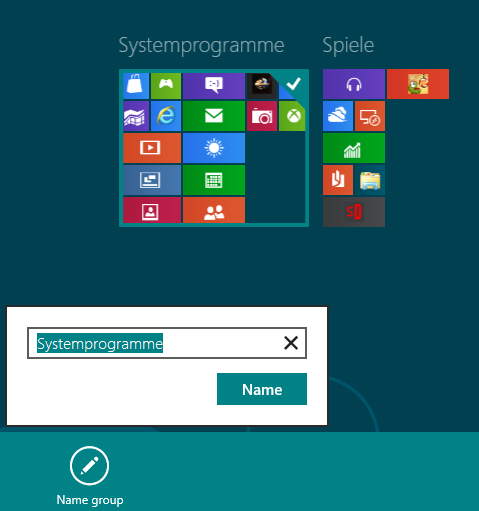Viewport: 479px width, 511px height.
Task: Click inside the Systemprogramme name input
Action: pyautogui.click(x=167, y=343)
